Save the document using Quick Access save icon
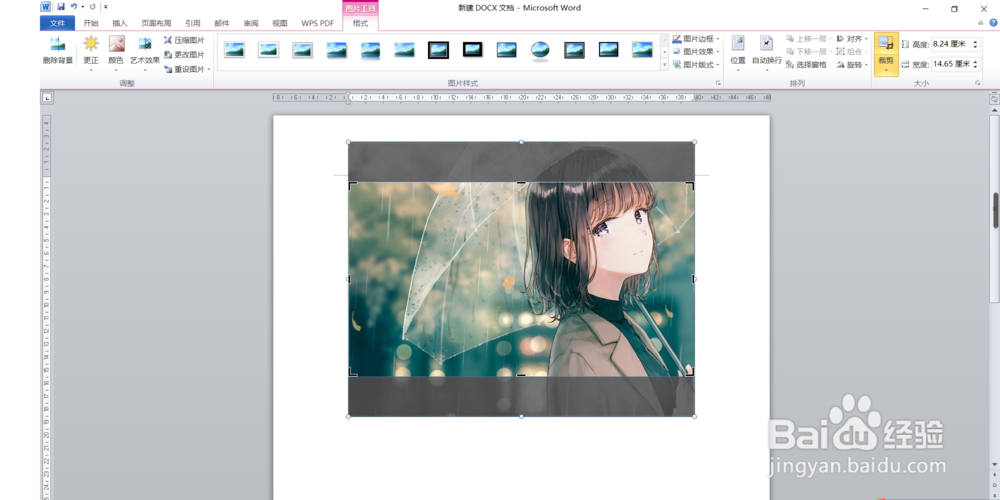 (x=61, y=7)
